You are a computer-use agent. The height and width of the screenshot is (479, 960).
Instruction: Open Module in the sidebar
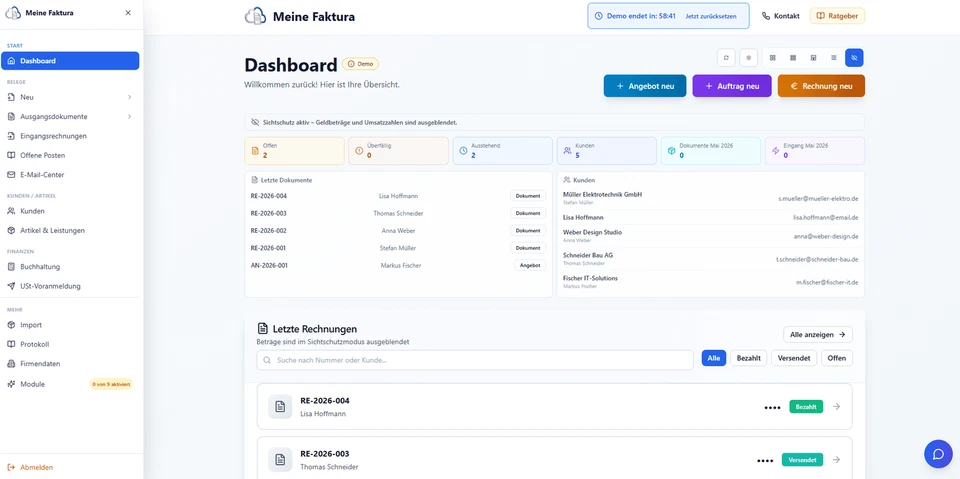(x=70, y=384)
